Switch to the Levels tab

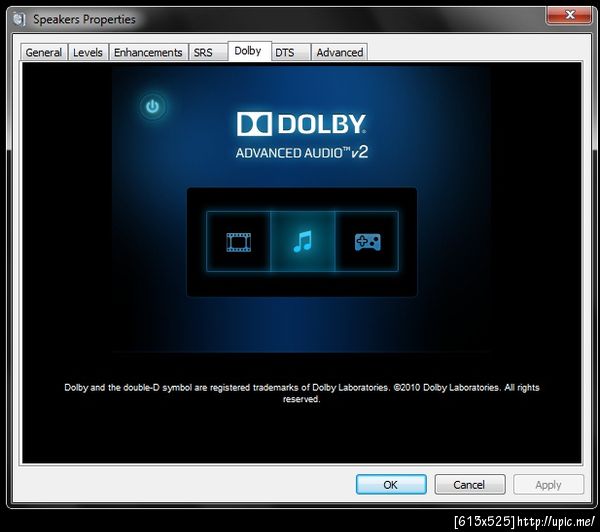[88, 52]
